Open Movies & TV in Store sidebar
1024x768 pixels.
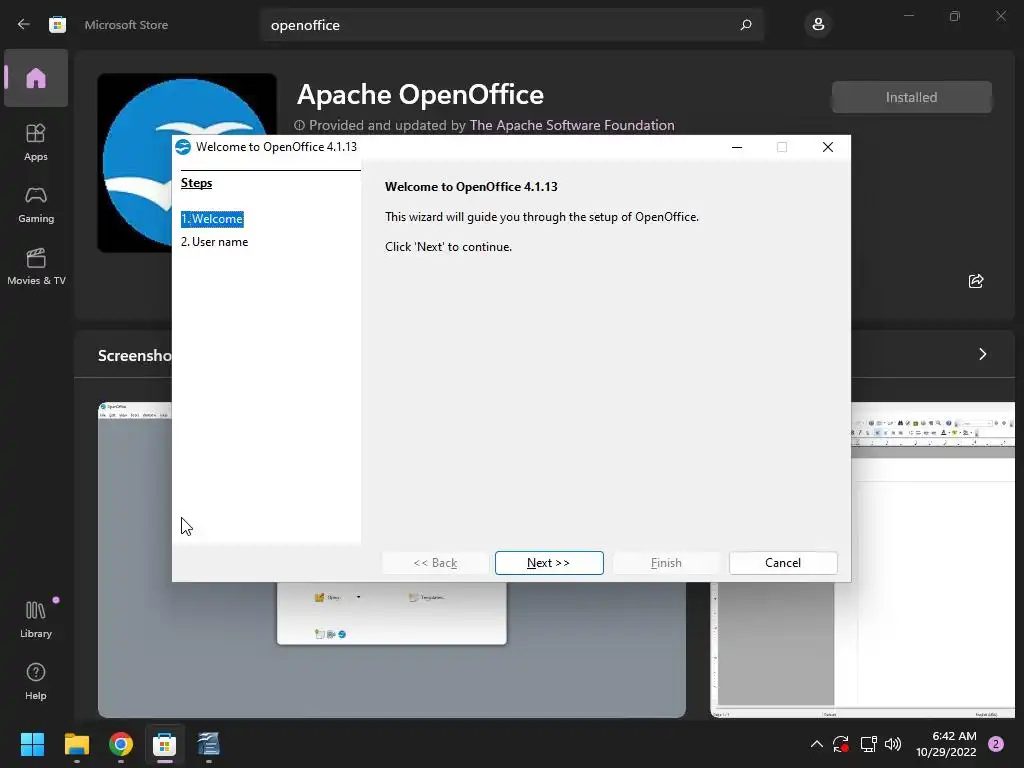pos(36,266)
